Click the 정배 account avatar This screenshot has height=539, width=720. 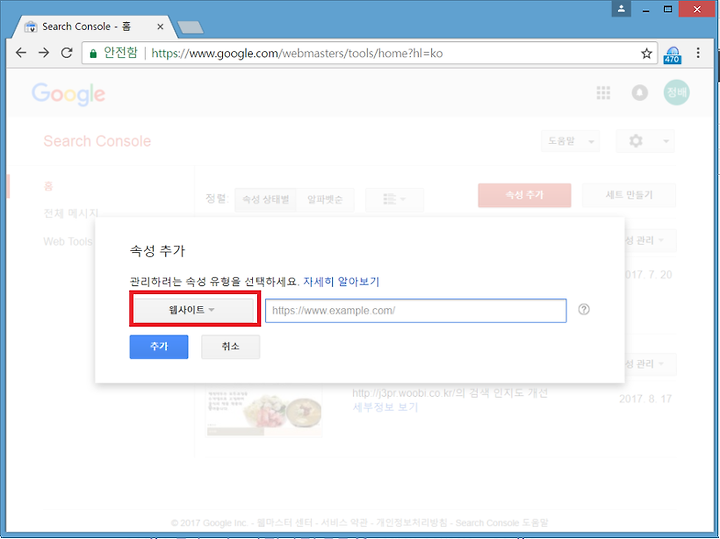[x=676, y=92]
